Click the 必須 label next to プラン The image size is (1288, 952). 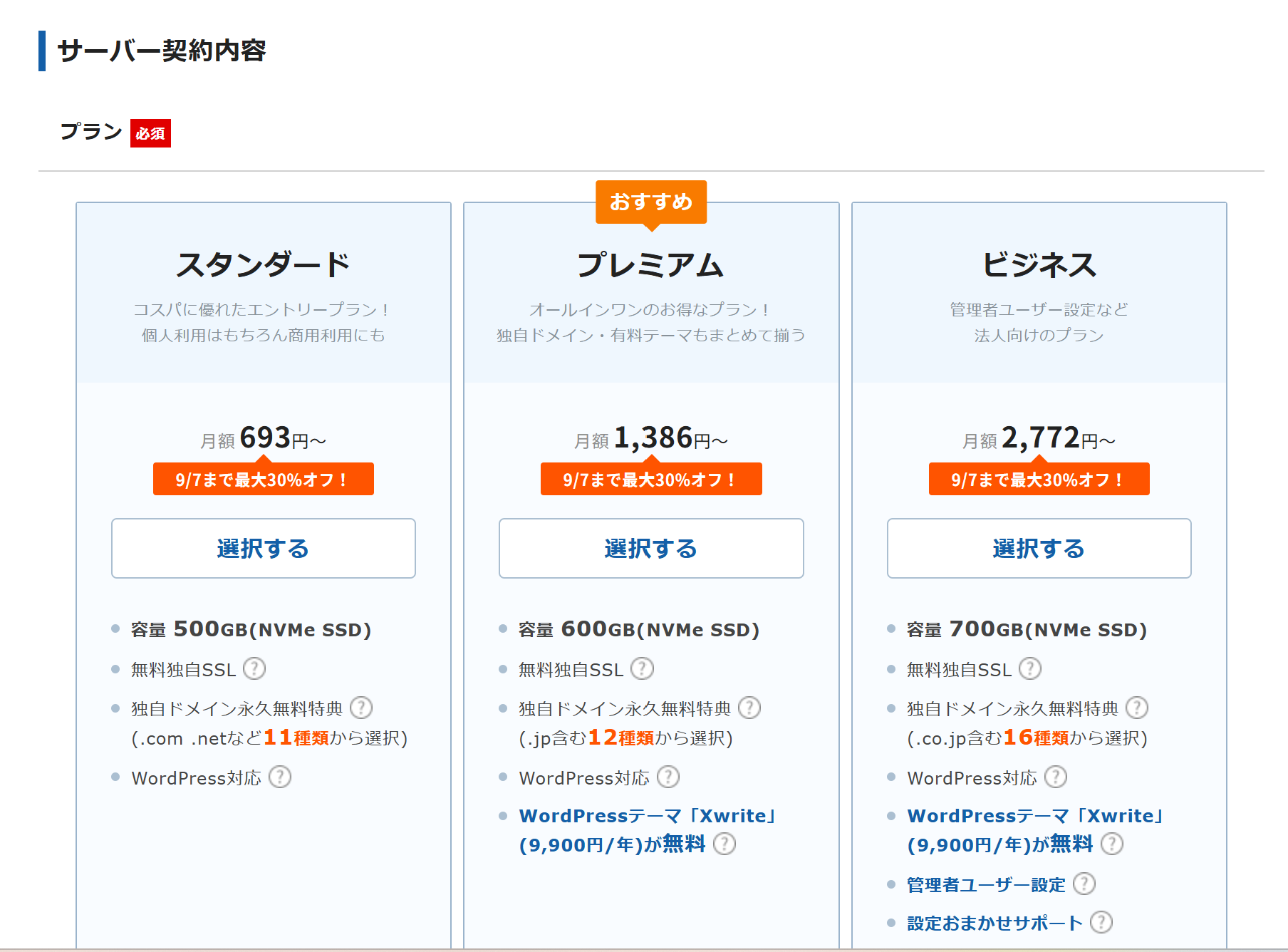(x=150, y=133)
